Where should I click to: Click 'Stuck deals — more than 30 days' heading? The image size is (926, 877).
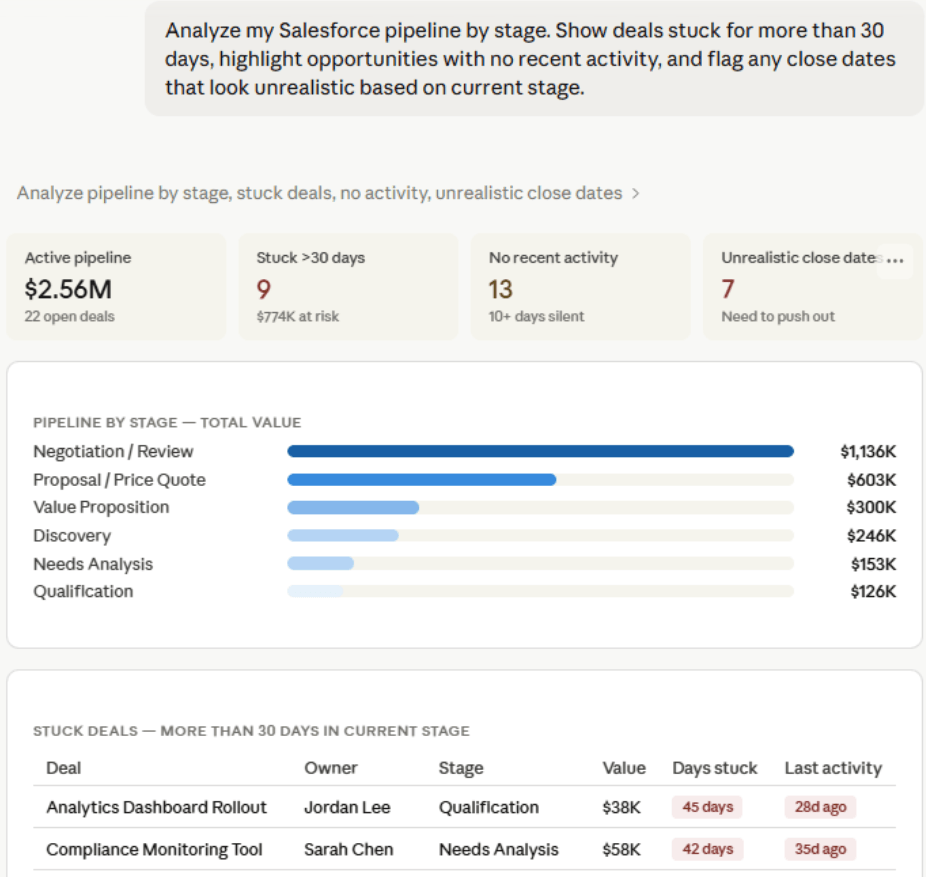click(251, 731)
